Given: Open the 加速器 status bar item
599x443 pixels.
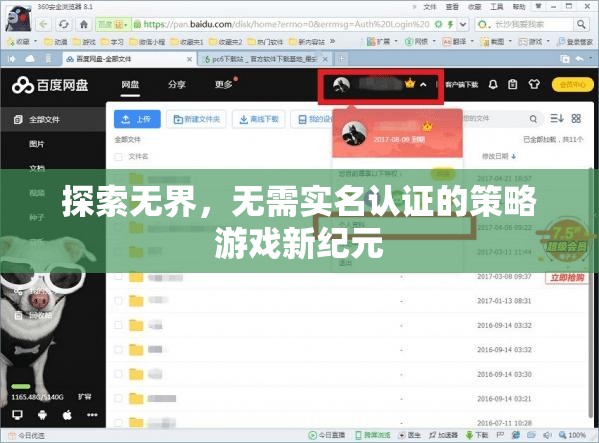Looking at the screenshot, I should tap(444, 435).
